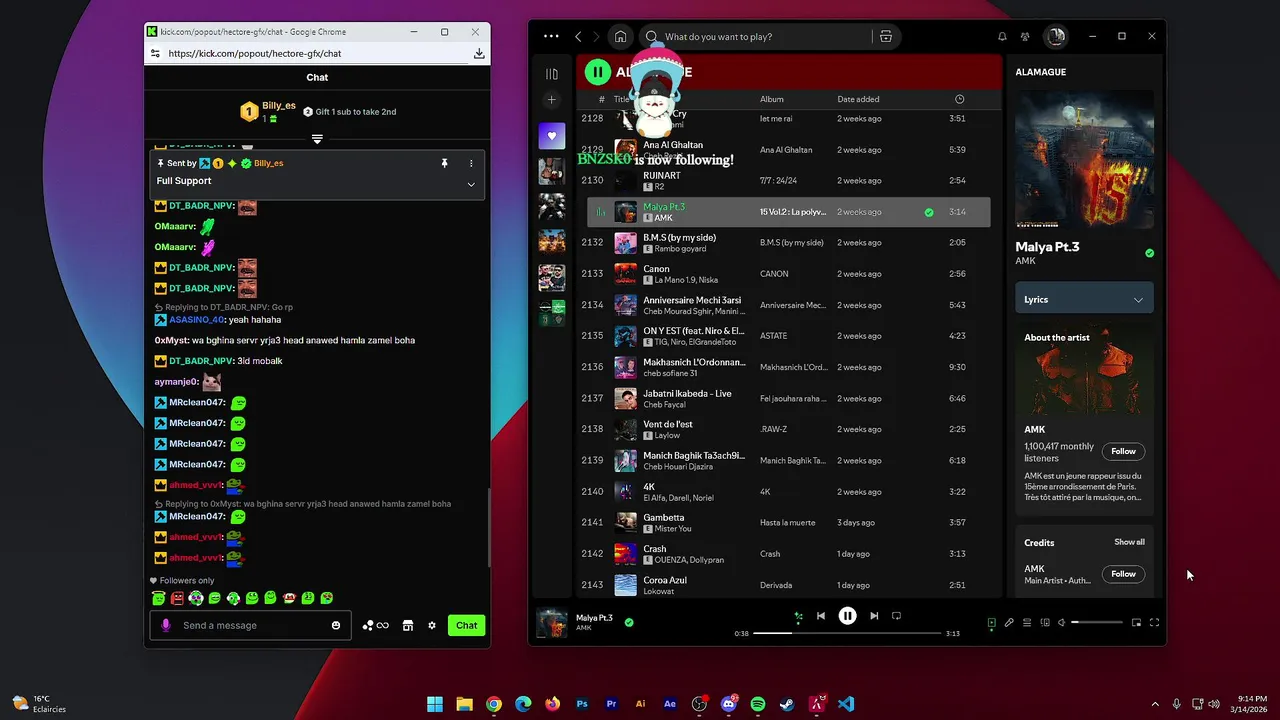Launch Photoshop from the taskbar
This screenshot has height=720, width=1280.
(582, 704)
